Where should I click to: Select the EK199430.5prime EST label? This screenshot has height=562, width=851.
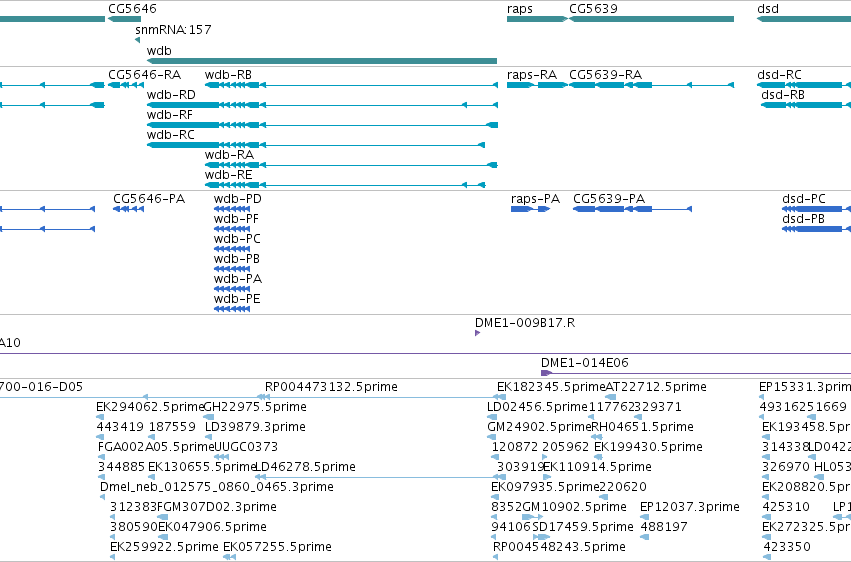tap(649, 448)
